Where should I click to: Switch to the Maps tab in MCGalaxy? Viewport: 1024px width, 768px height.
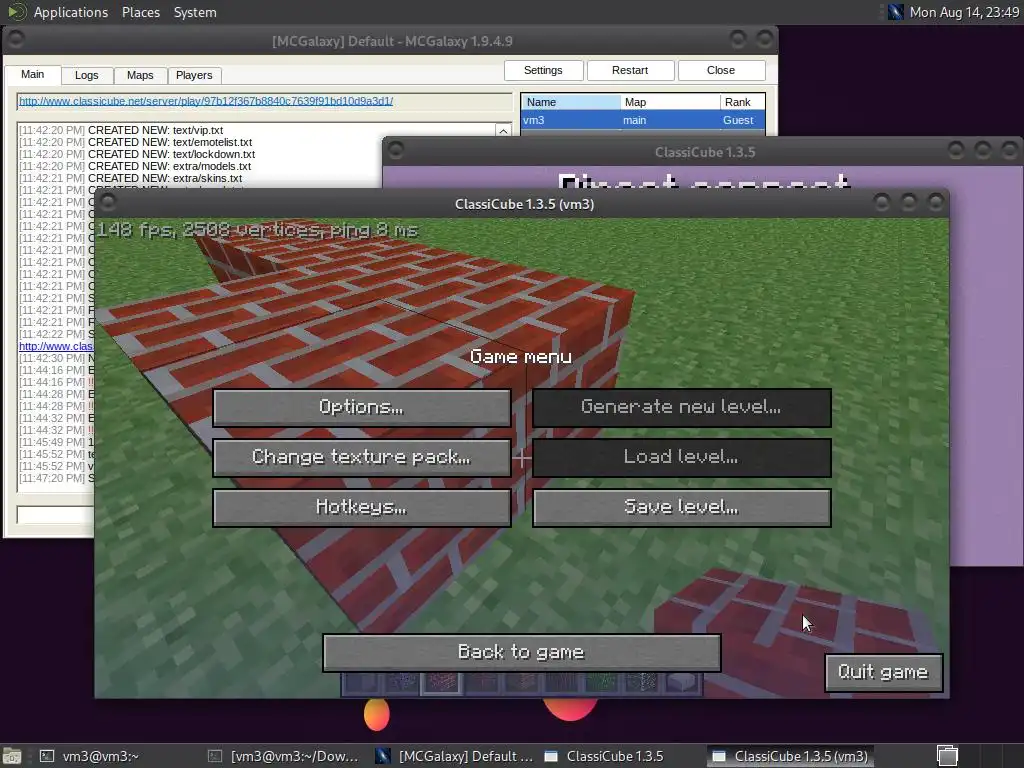pyautogui.click(x=140, y=75)
